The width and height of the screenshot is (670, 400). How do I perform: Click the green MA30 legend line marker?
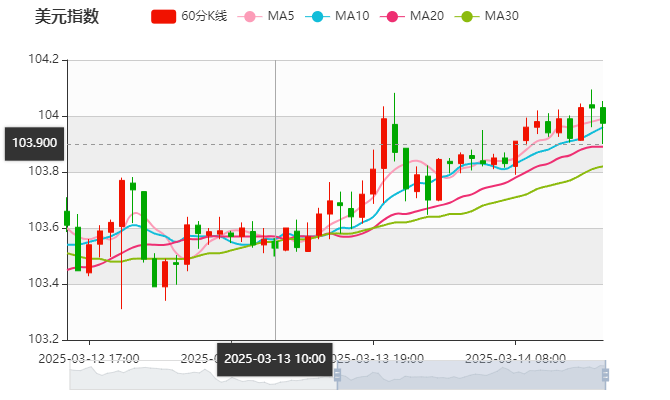point(466,16)
